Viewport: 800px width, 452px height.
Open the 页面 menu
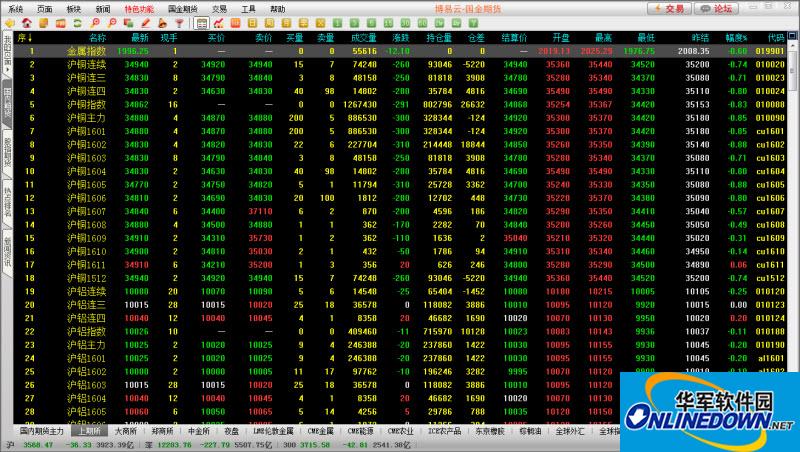click(x=45, y=9)
